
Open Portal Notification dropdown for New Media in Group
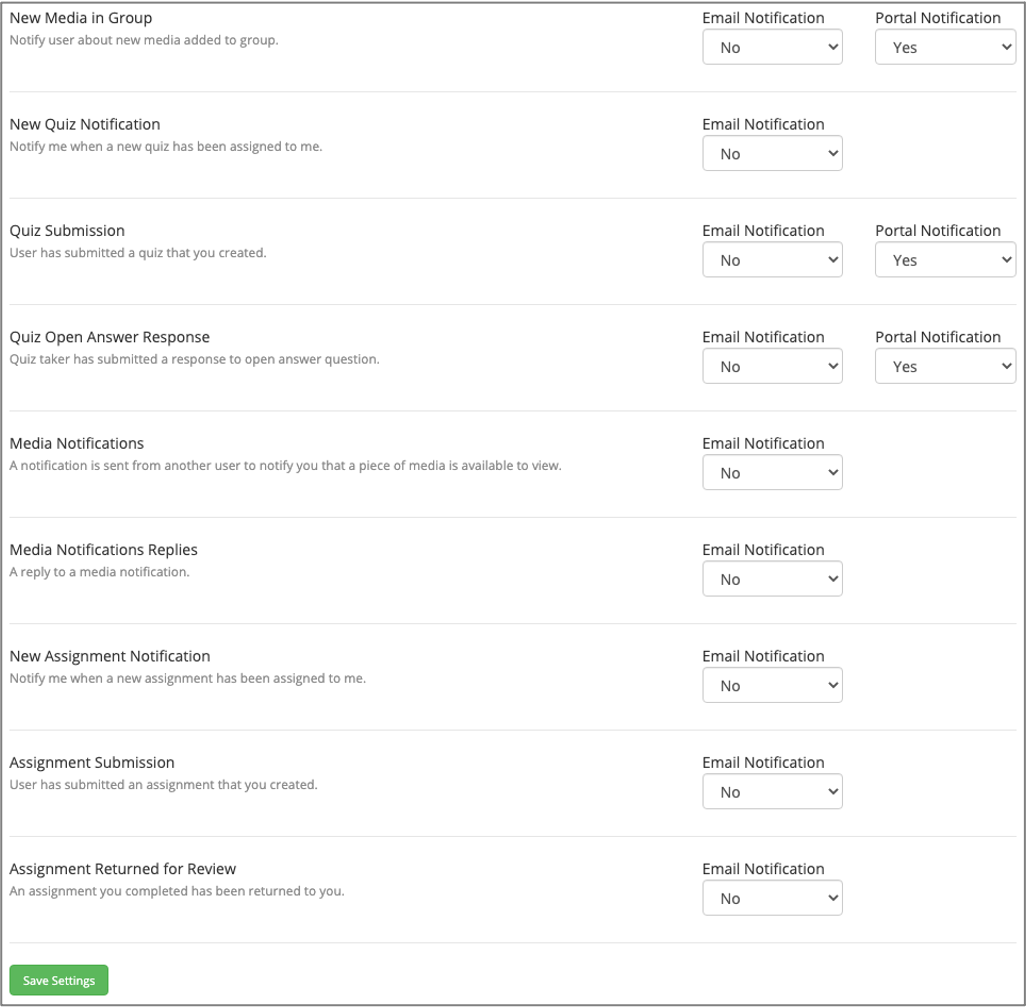pos(945,47)
